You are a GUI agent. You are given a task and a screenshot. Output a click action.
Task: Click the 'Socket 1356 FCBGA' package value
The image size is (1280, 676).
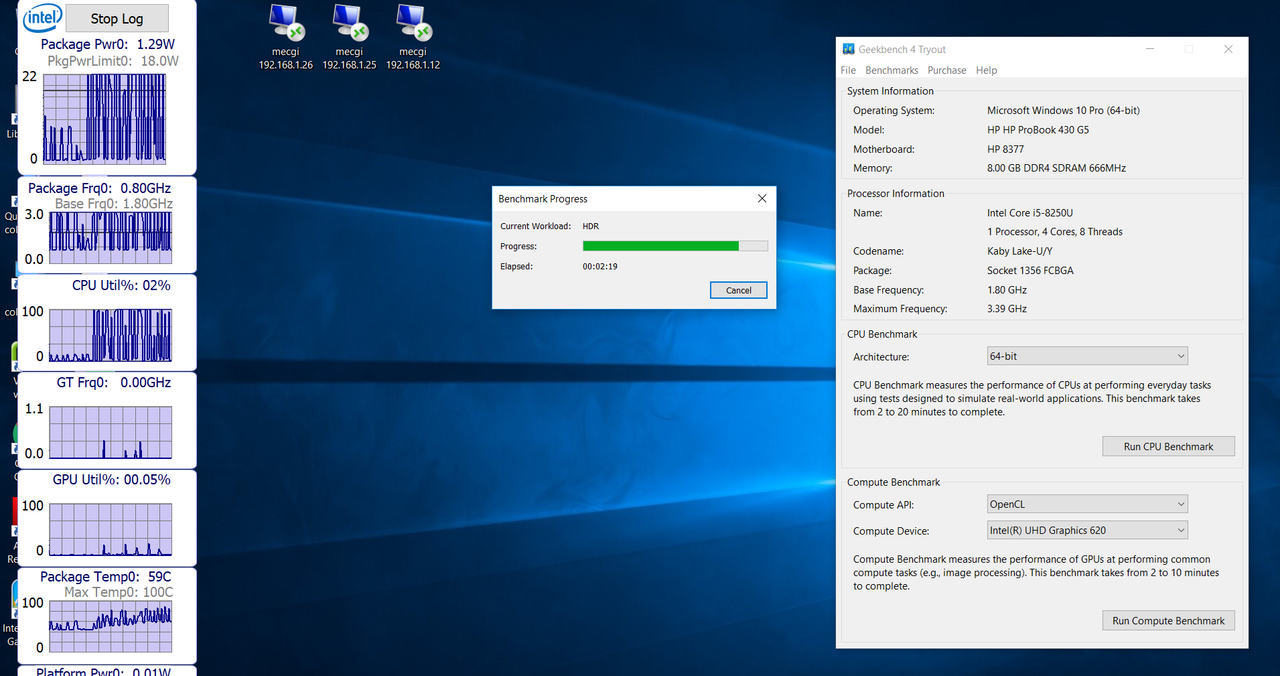pyautogui.click(x=1032, y=270)
